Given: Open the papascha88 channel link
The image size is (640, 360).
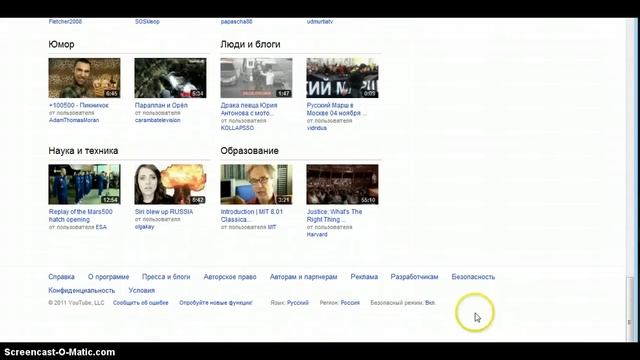Looking at the screenshot, I should pos(236,22).
